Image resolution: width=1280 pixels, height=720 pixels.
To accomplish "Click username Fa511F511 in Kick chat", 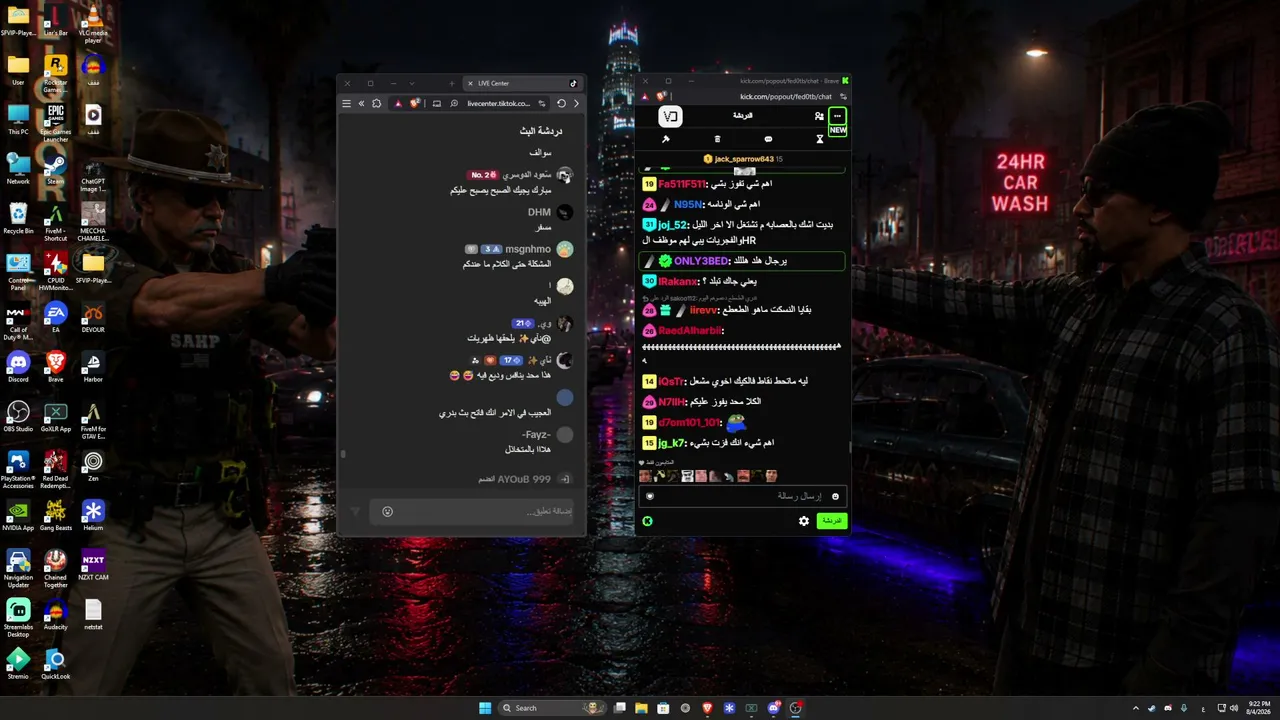I will click(682, 184).
